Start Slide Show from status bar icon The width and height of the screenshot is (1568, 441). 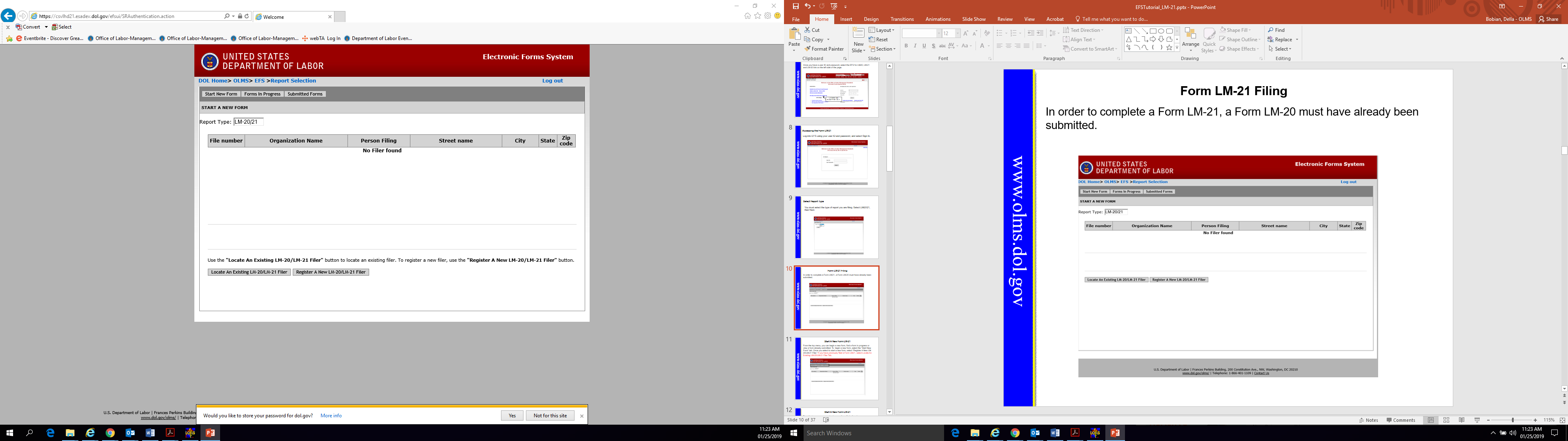tap(1477, 420)
